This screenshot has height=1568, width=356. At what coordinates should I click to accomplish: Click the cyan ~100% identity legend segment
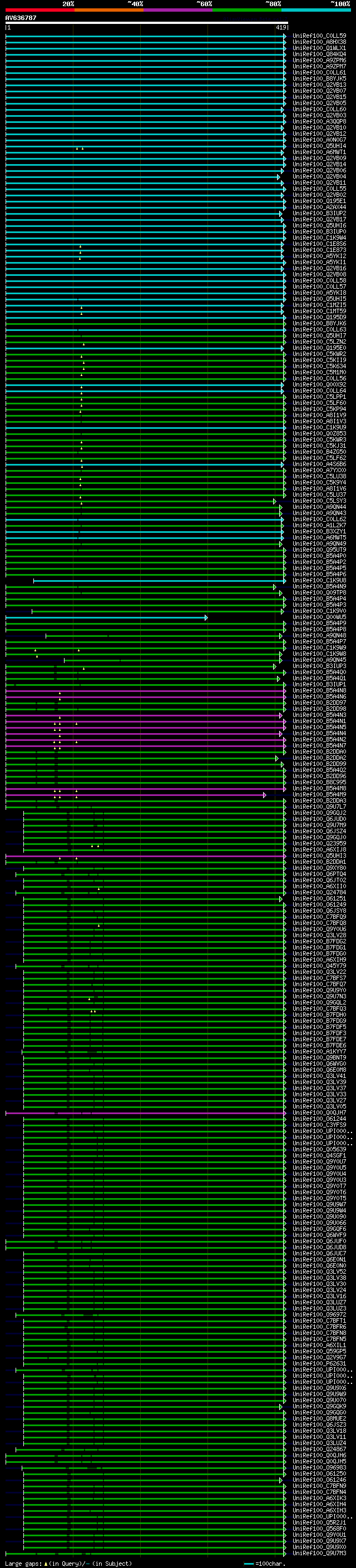[316, 10]
